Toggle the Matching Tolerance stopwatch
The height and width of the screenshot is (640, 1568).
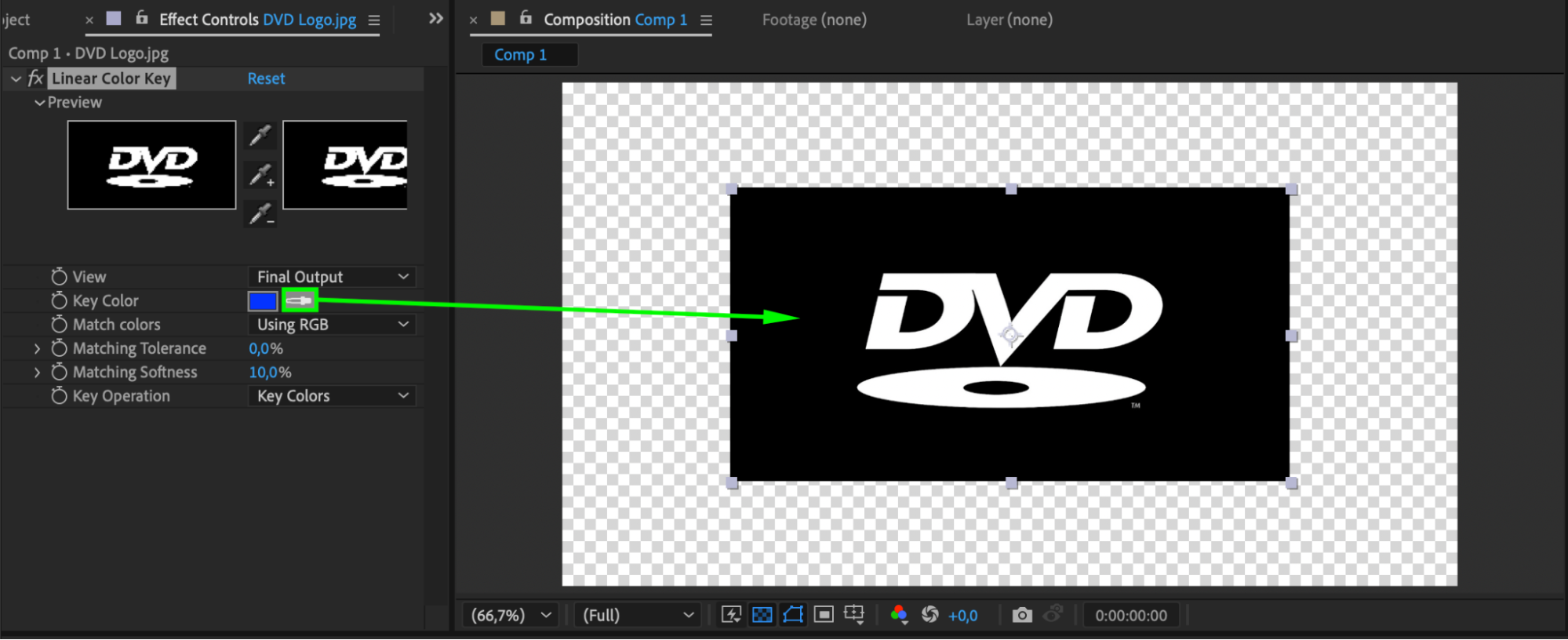click(x=59, y=348)
